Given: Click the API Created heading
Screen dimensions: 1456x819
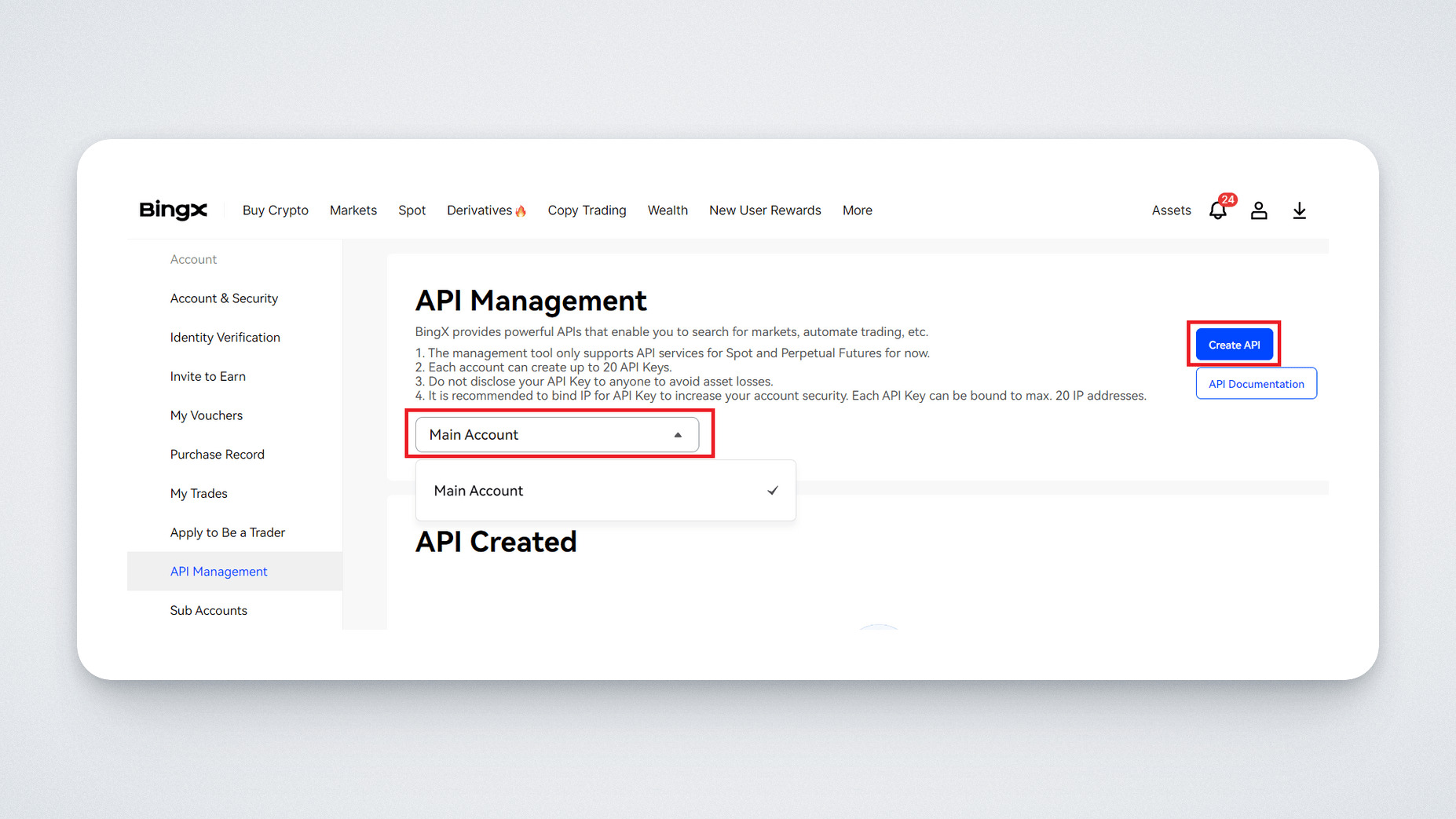Looking at the screenshot, I should [x=496, y=542].
